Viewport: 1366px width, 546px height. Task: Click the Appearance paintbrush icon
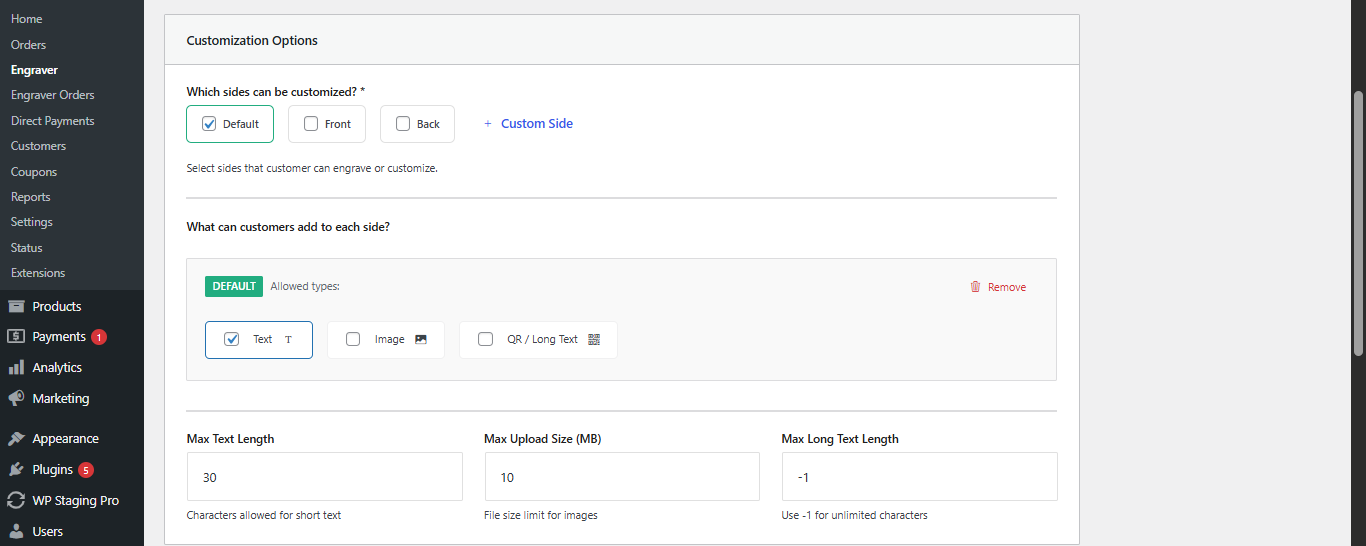click(16, 439)
